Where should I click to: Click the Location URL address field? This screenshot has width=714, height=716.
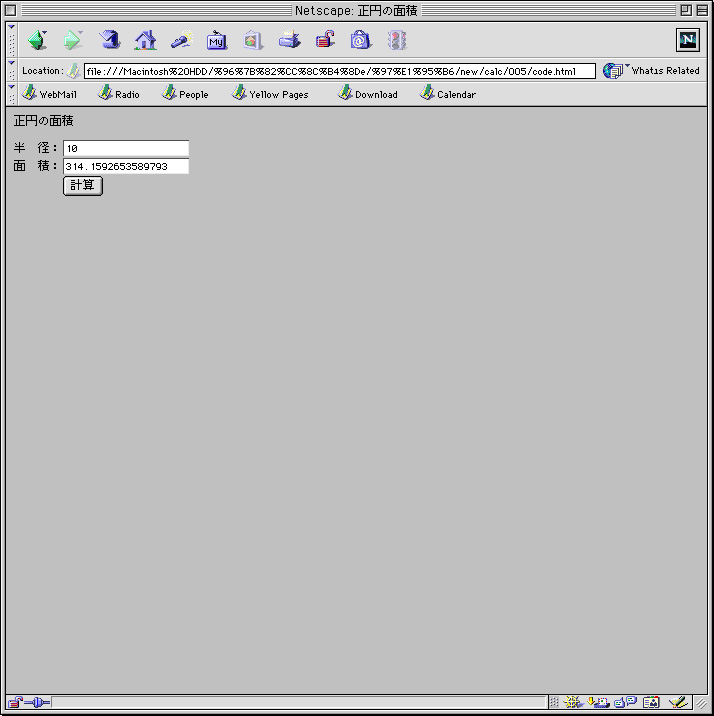[x=339, y=71]
